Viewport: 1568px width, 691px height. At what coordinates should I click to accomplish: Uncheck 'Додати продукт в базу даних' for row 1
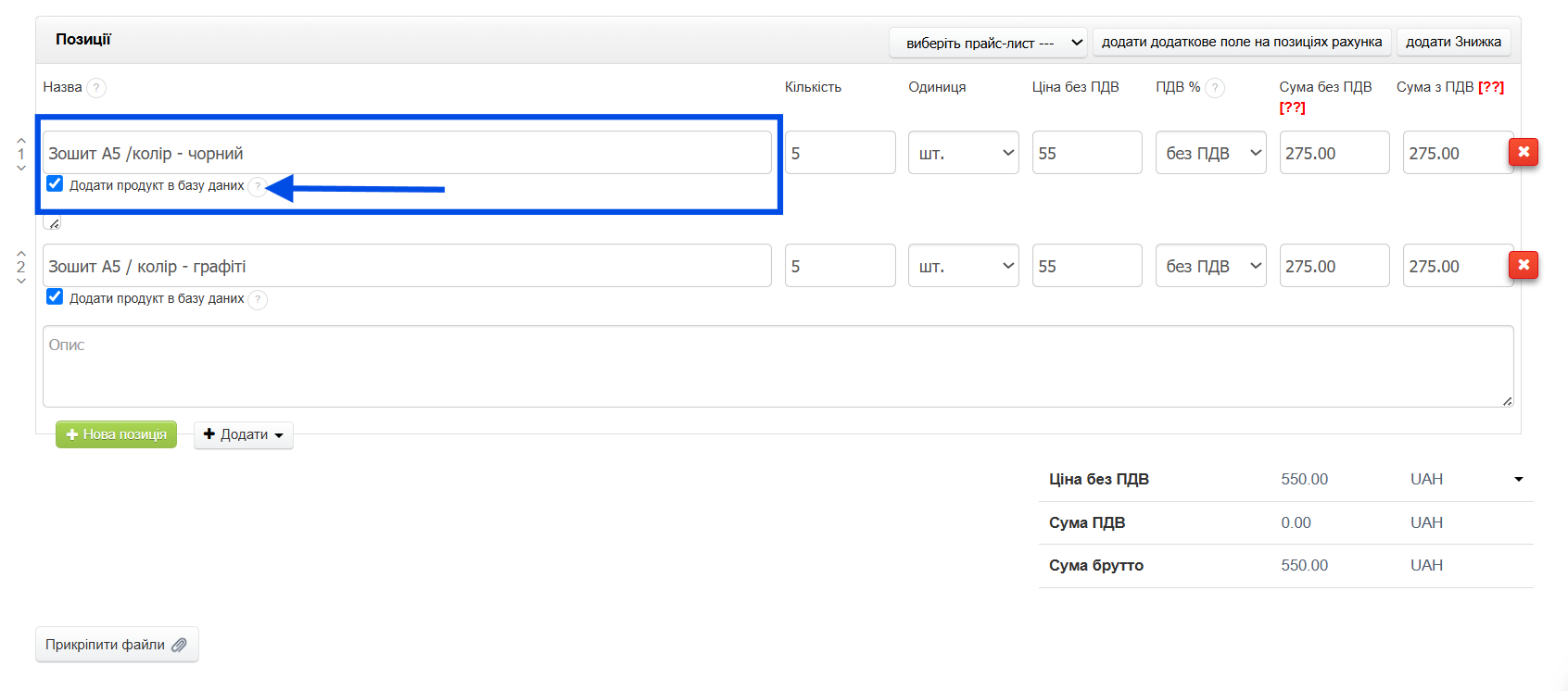tap(55, 183)
